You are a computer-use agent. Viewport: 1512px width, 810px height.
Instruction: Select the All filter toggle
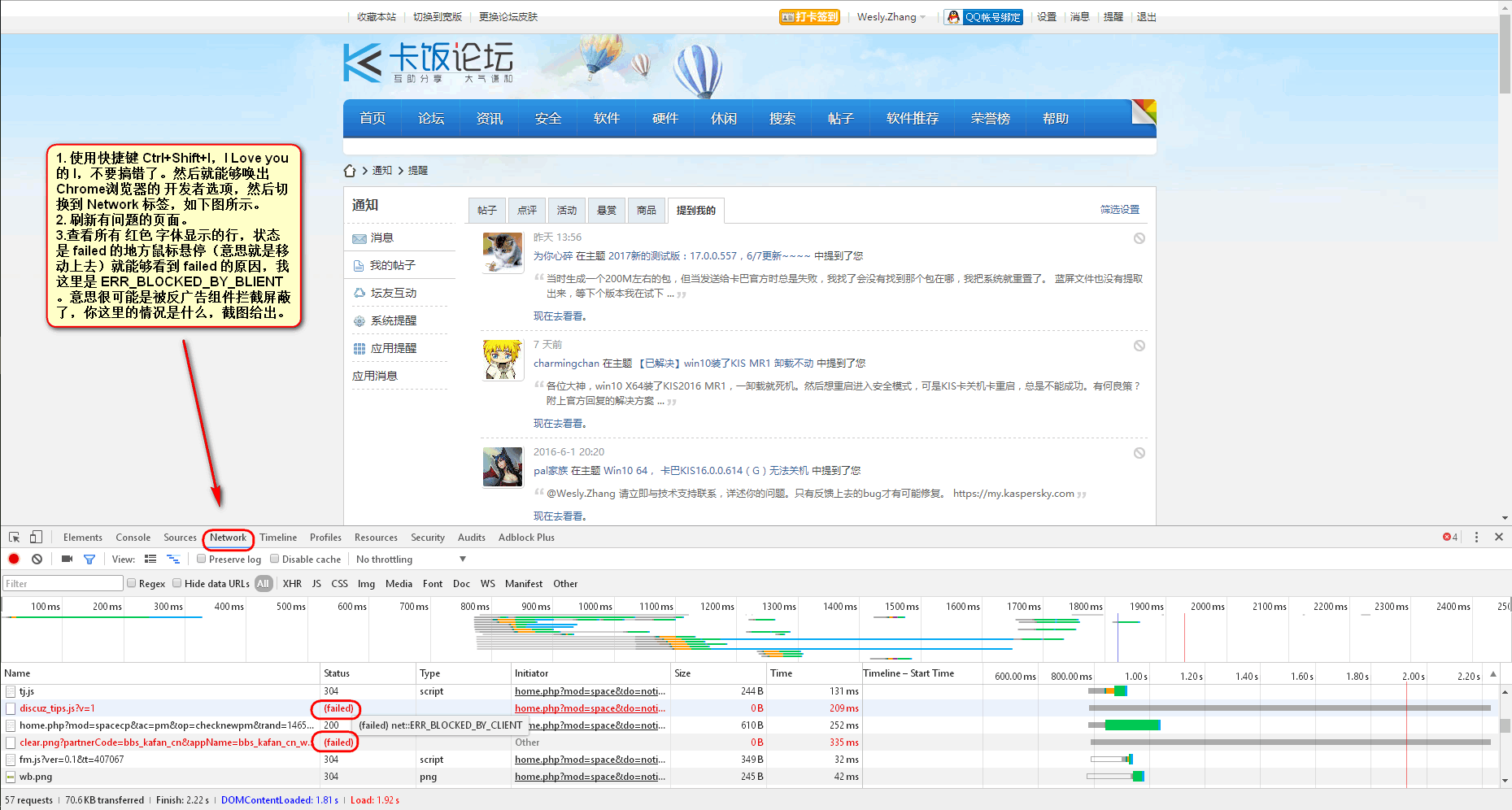[x=263, y=583]
